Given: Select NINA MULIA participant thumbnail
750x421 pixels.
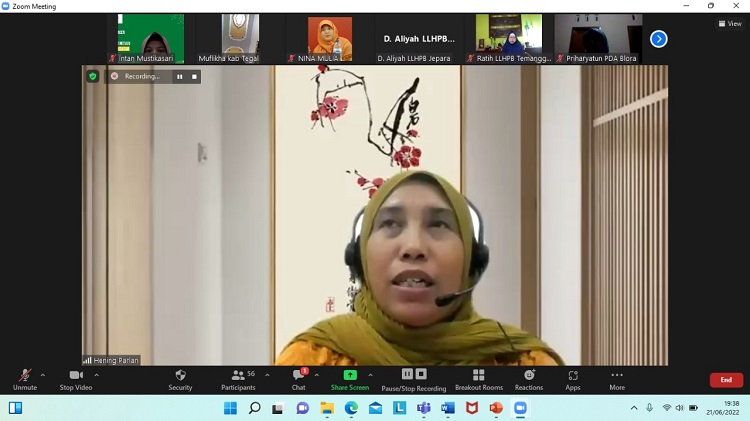Looking at the screenshot, I should (x=329, y=39).
